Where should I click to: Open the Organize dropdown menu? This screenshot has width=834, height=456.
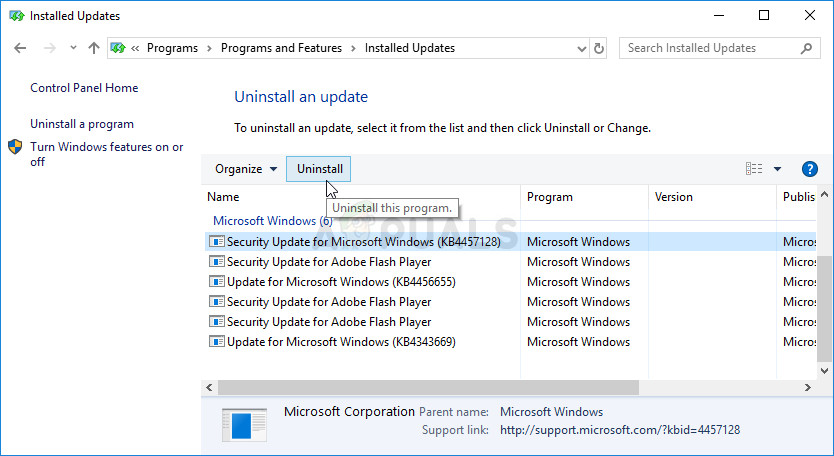click(x=245, y=169)
